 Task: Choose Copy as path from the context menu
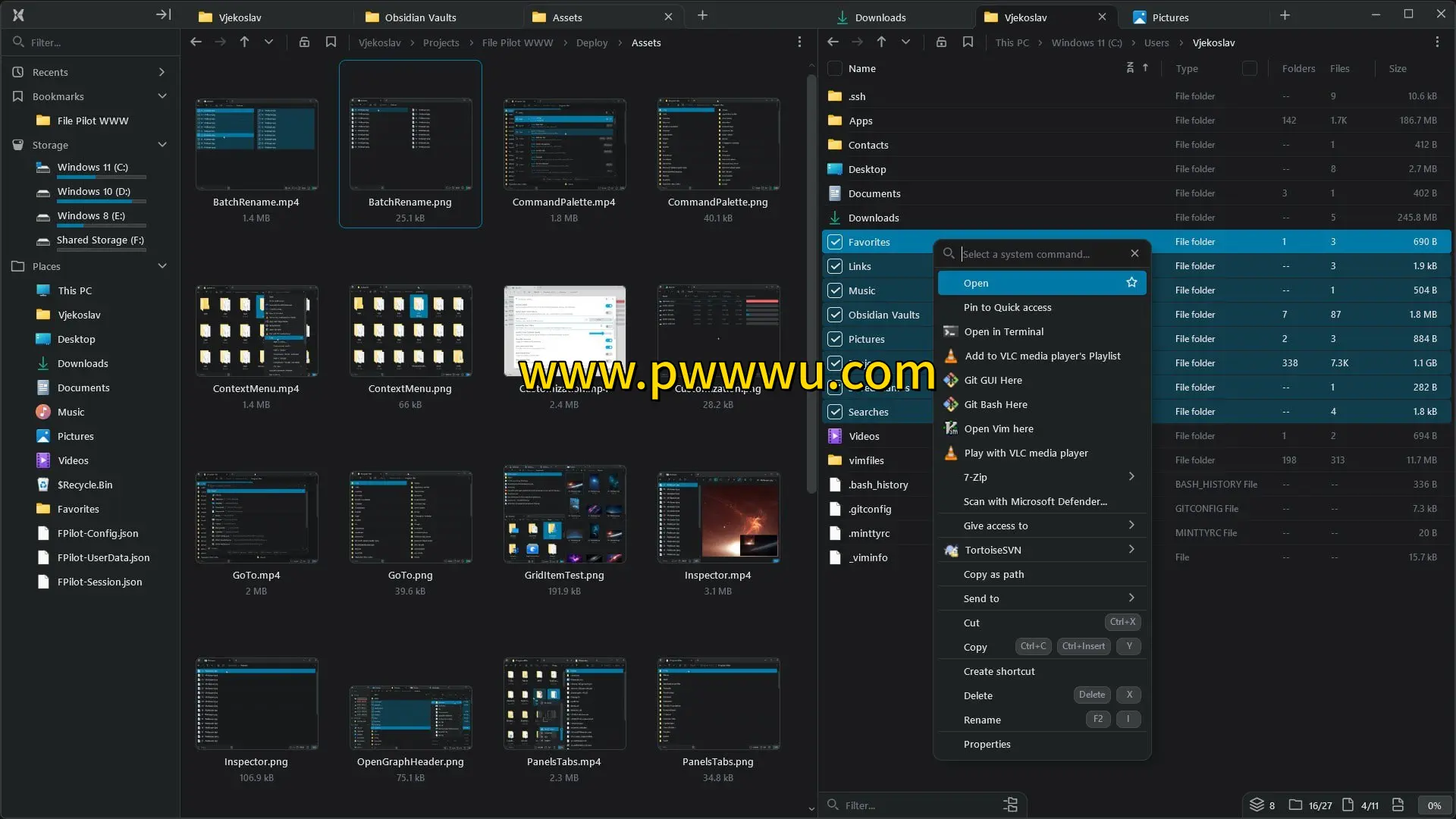[993, 574]
